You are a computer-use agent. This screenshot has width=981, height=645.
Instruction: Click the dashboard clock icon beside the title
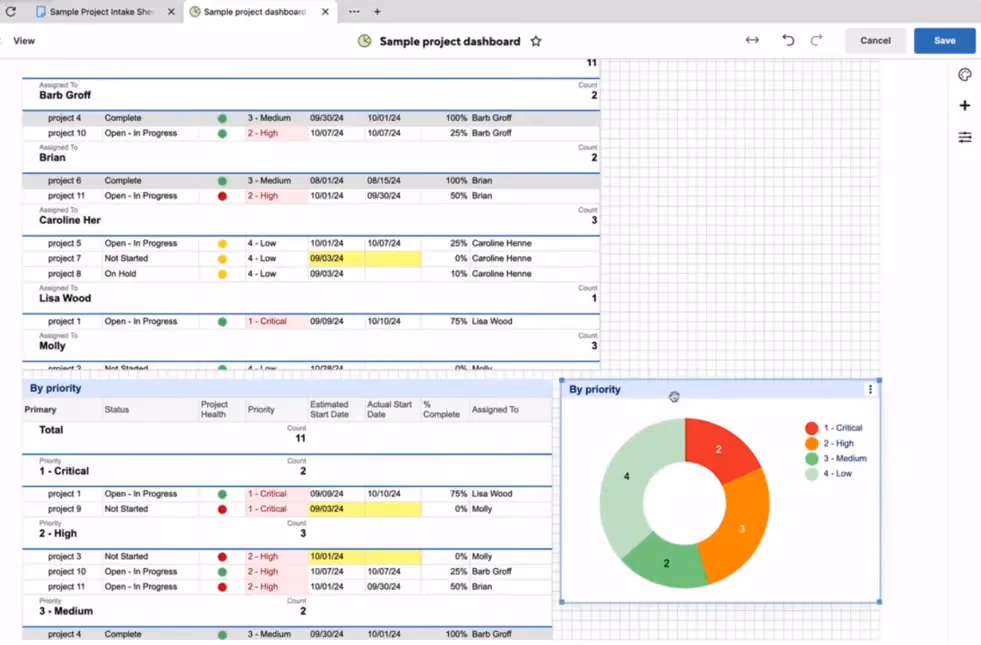(x=364, y=41)
